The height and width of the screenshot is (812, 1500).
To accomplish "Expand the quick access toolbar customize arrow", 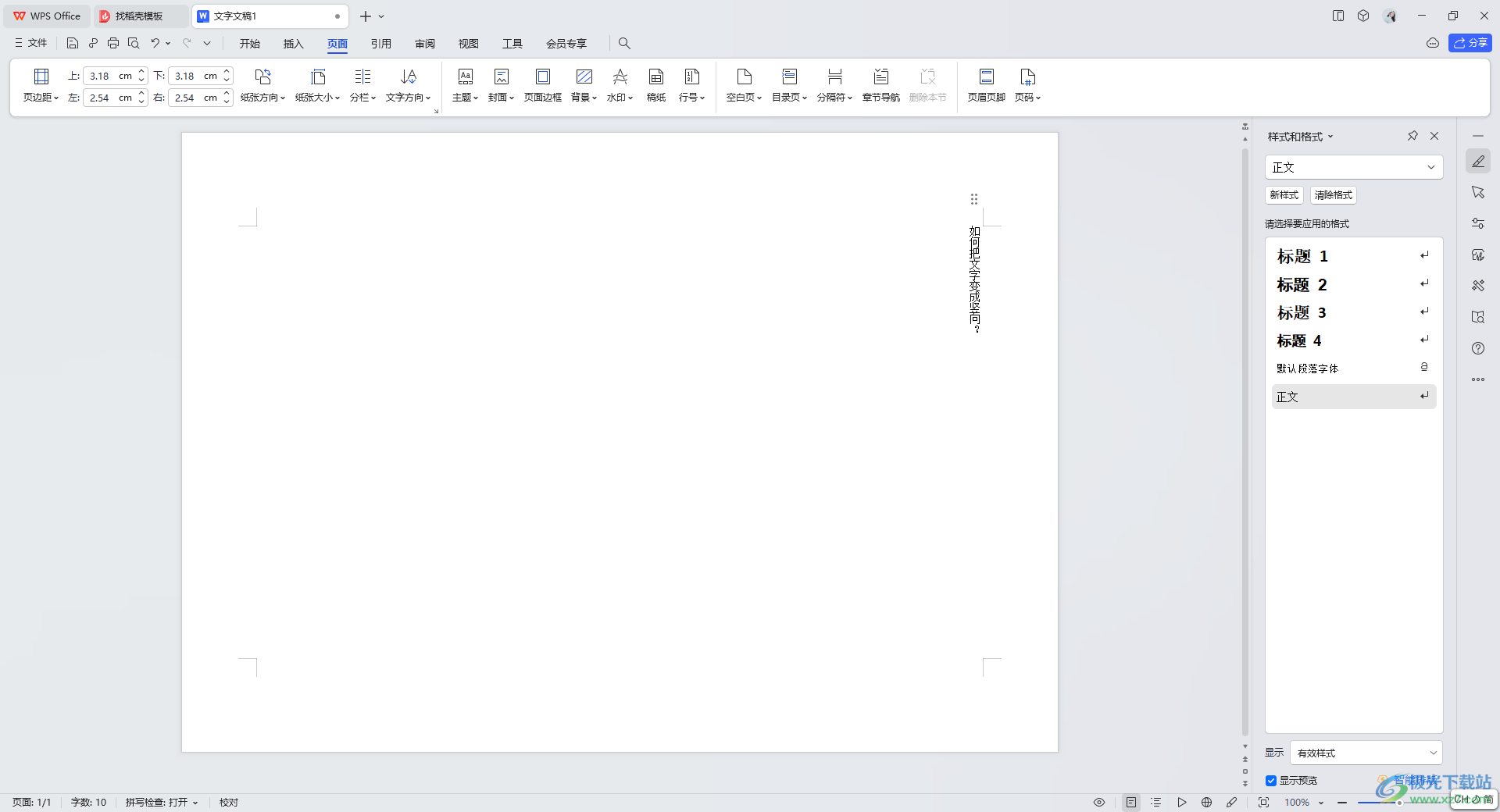I will 207,43.
